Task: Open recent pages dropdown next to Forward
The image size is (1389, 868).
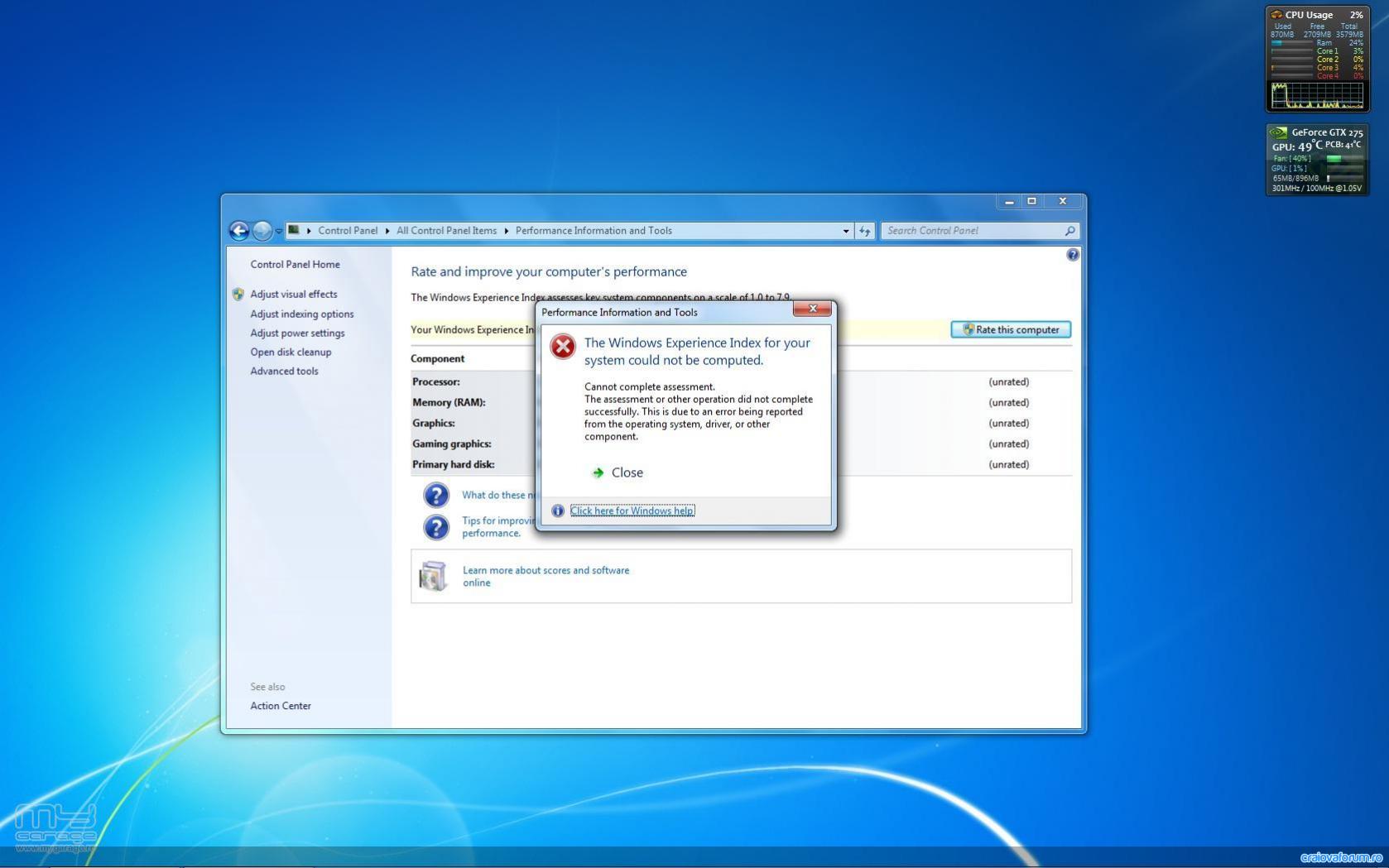Action: point(279,231)
